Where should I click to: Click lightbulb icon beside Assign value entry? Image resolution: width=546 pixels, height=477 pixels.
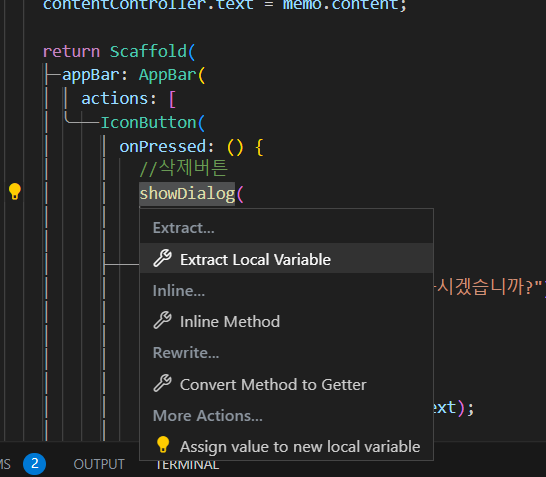click(x=163, y=445)
